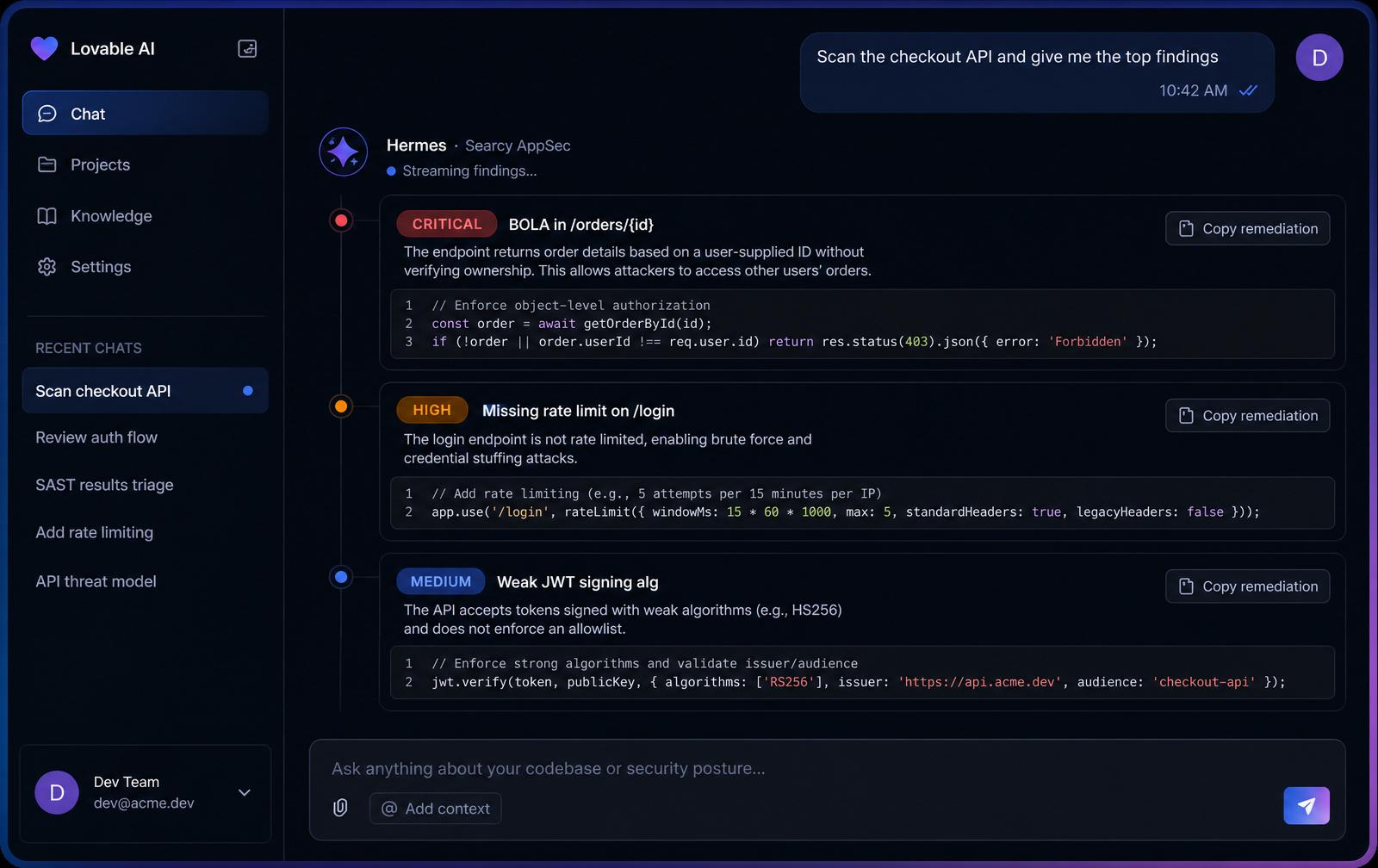
Task: Click the attach file paperclip icon
Action: (x=340, y=808)
